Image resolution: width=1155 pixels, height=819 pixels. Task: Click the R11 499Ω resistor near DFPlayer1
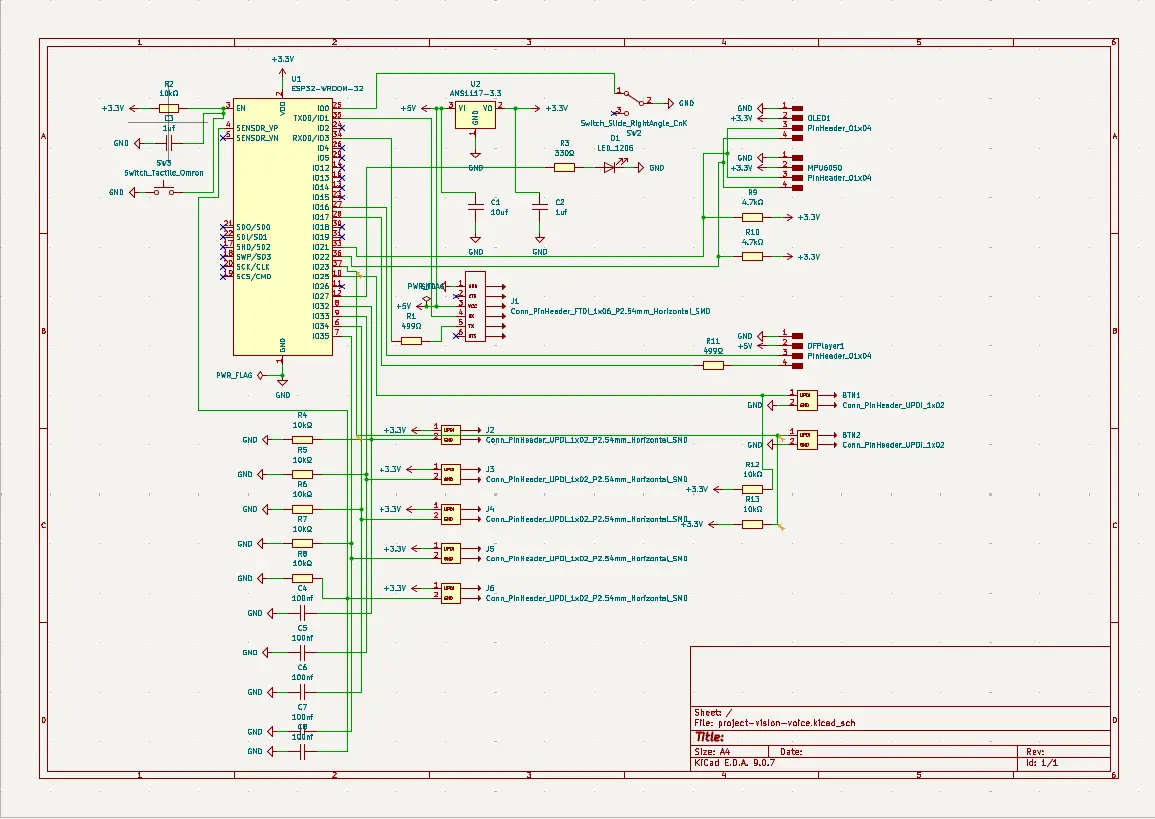point(713,365)
